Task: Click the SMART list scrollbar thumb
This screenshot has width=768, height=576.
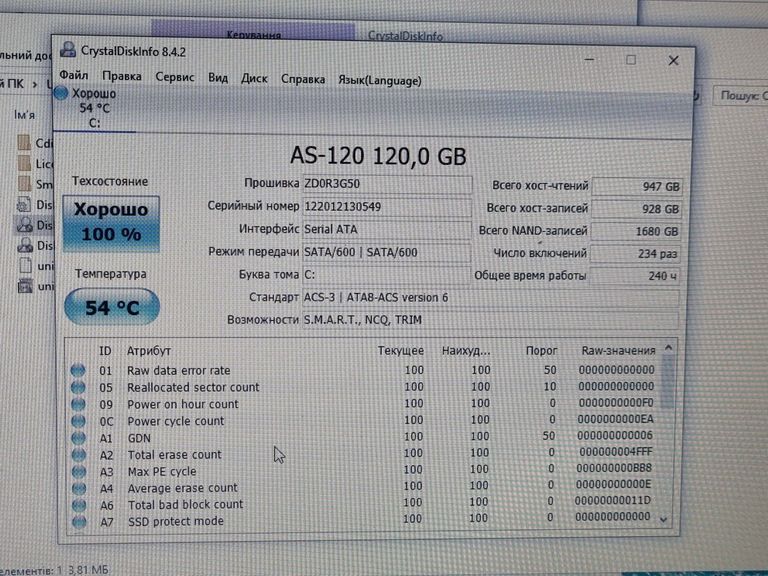Action: [668, 382]
